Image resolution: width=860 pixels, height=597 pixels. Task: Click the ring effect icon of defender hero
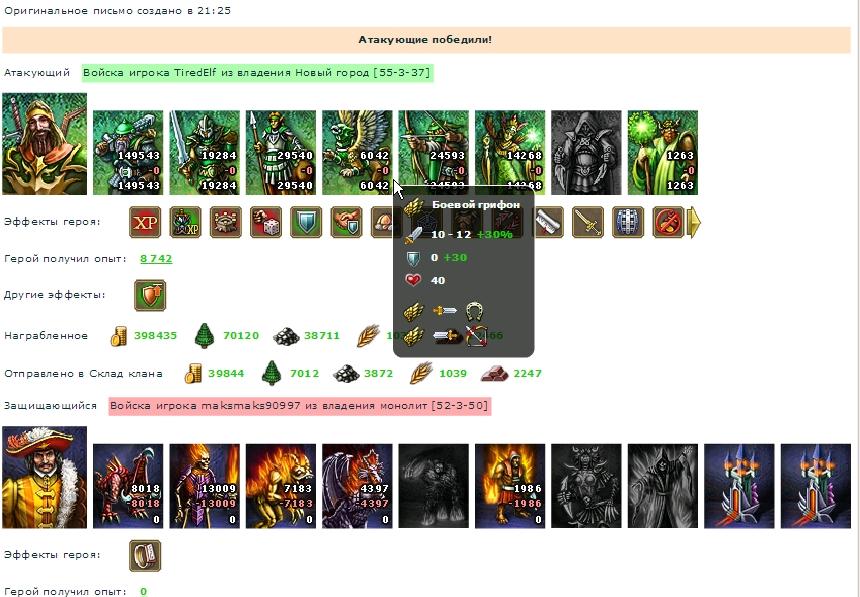(x=145, y=555)
